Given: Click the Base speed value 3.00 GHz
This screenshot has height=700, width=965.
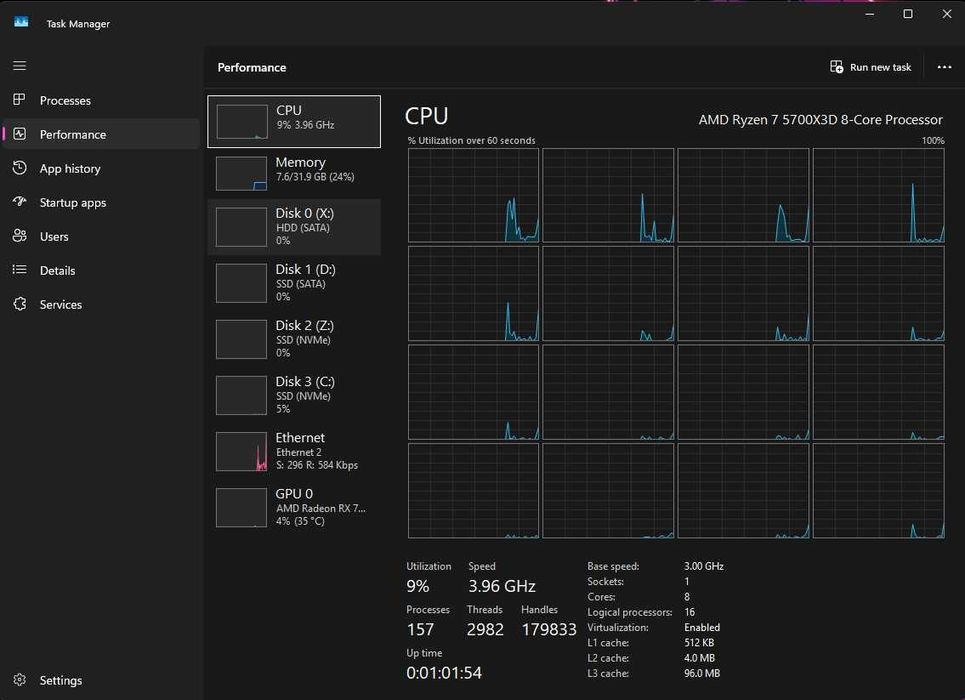Looking at the screenshot, I should pyautogui.click(x=703, y=566).
